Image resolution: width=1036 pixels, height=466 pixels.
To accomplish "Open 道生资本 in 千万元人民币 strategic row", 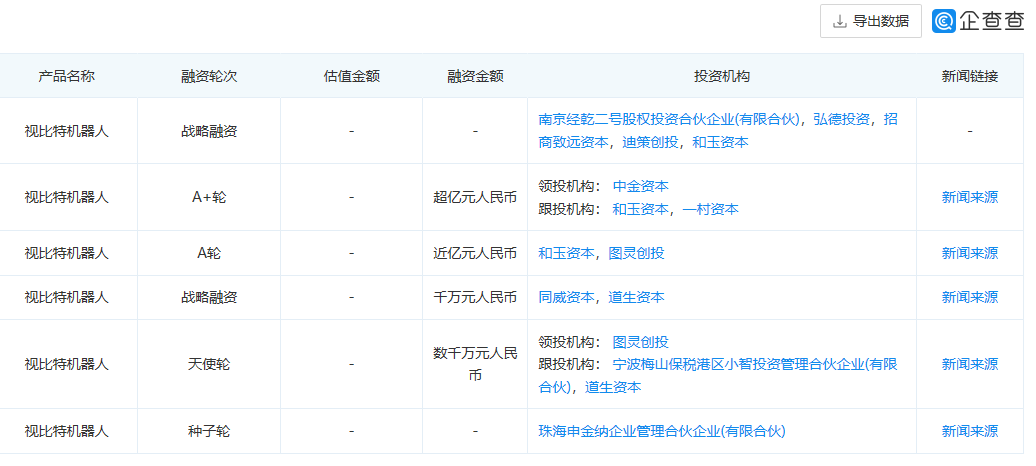I will pyautogui.click(x=636, y=297).
